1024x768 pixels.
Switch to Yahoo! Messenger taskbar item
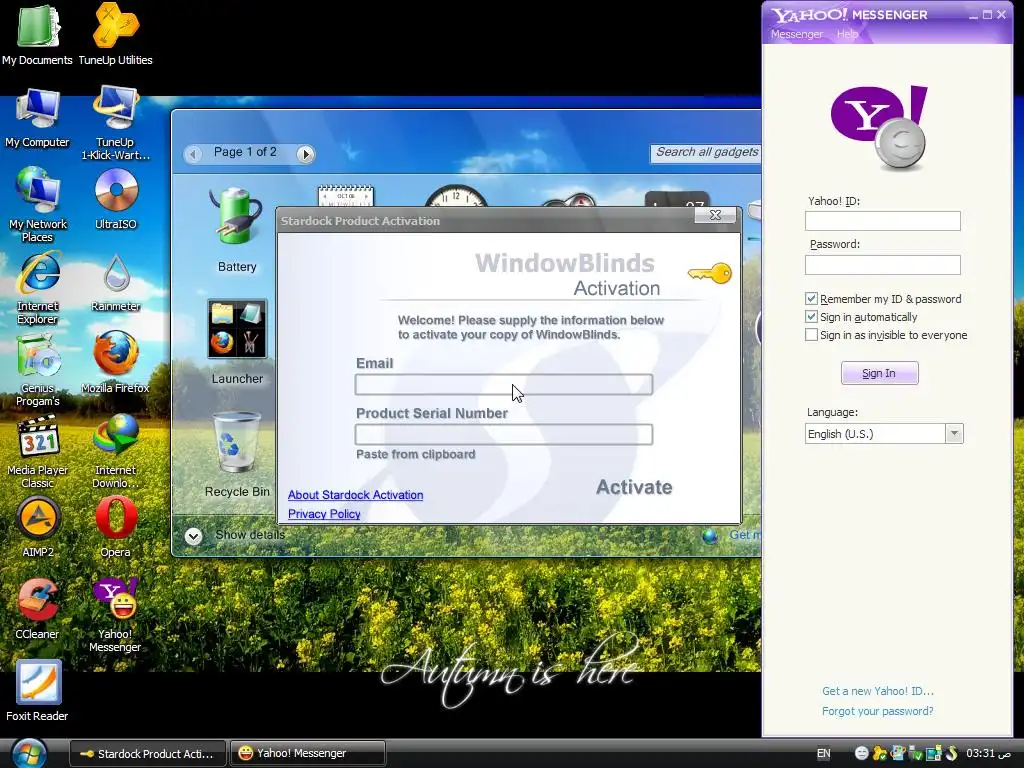[308, 754]
